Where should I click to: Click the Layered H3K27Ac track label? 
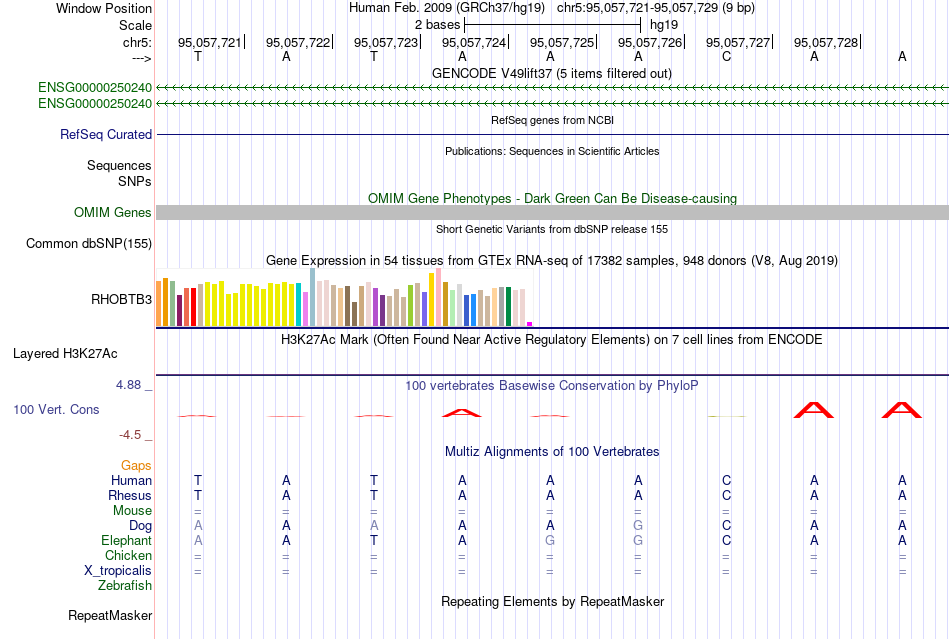(x=65, y=354)
